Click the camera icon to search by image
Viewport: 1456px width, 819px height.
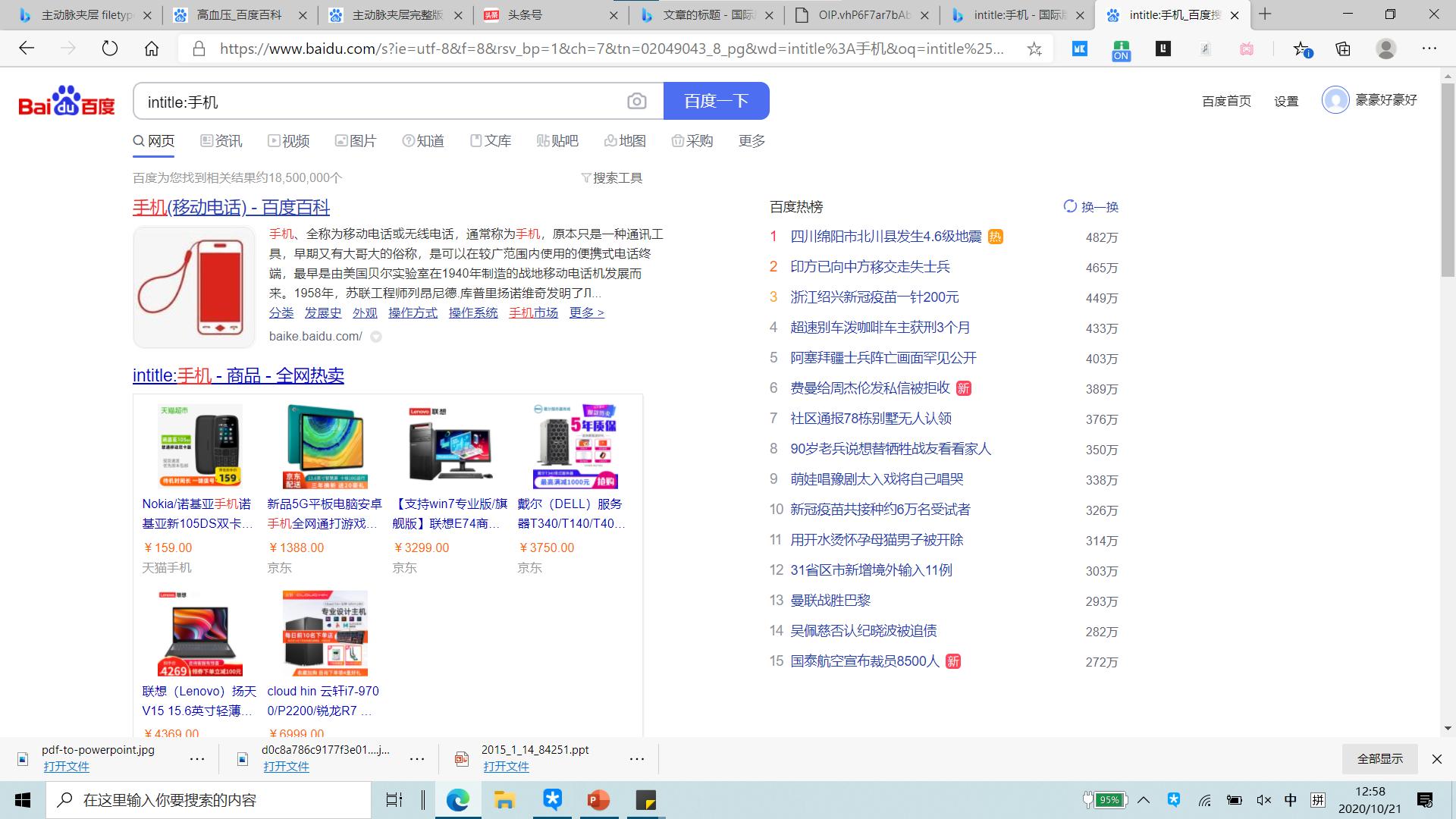[x=636, y=100]
